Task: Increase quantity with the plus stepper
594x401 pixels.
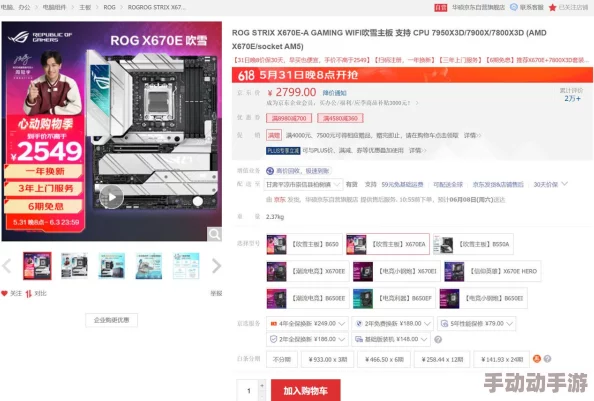Action: (x=262, y=385)
